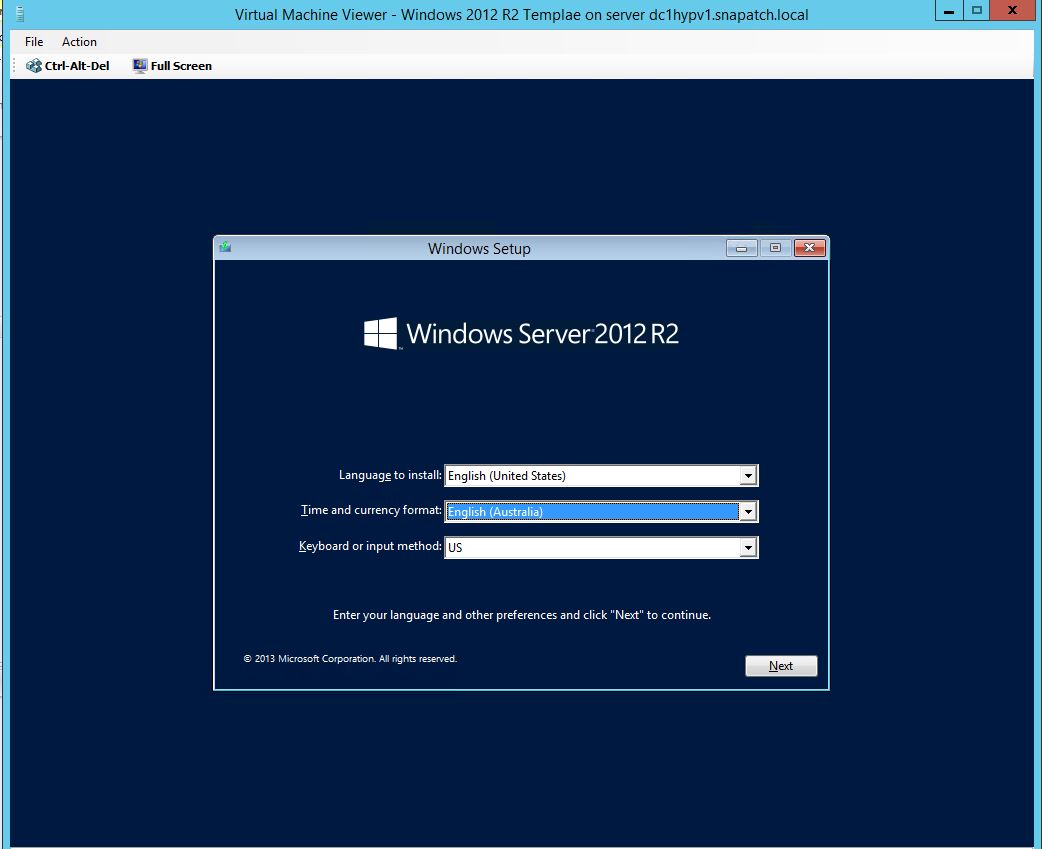Send Ctrl-Alt-Del to the virtual machine
1042x849 pixels.
click(x=68, y=66)
